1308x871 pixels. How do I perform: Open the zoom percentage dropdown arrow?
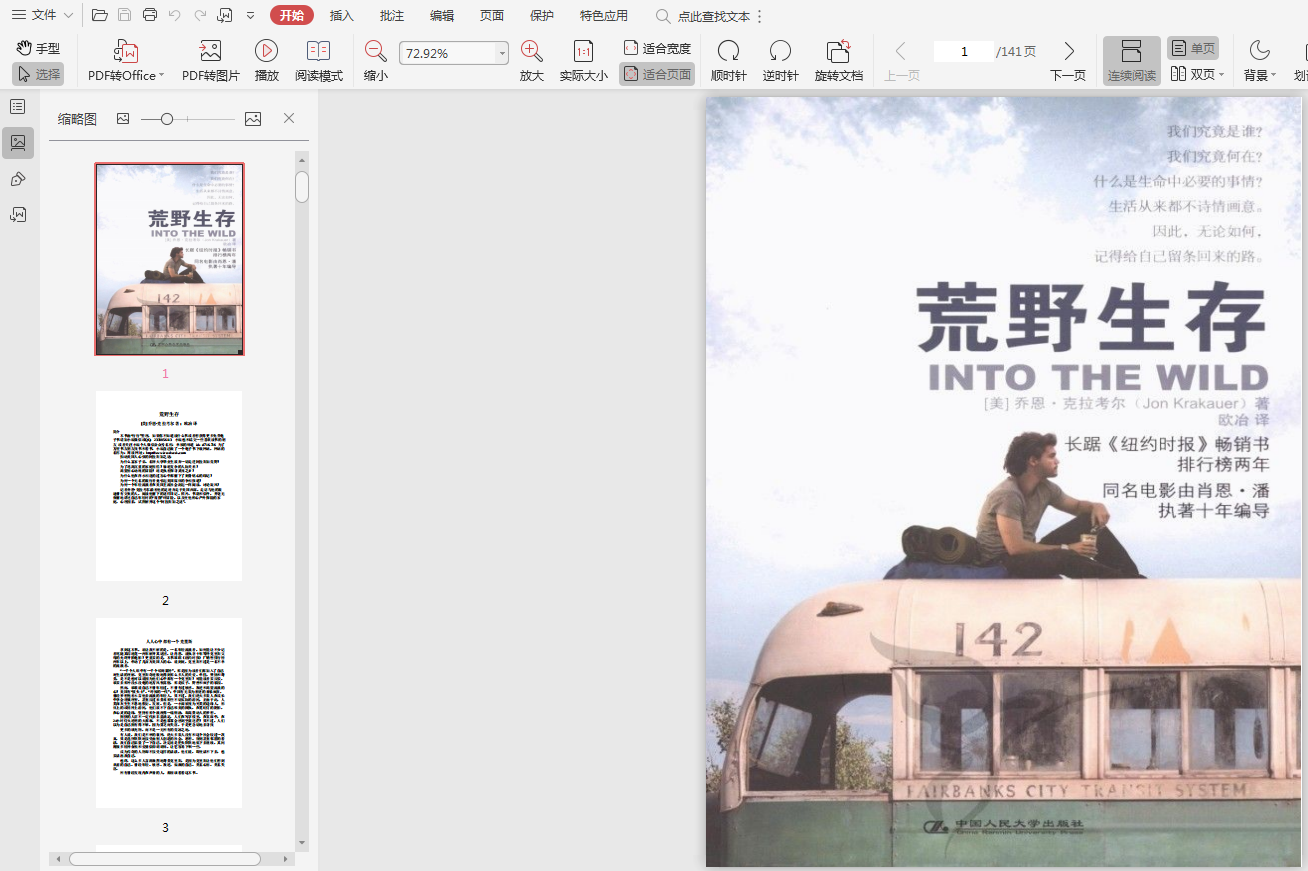[x=502, y=53]
